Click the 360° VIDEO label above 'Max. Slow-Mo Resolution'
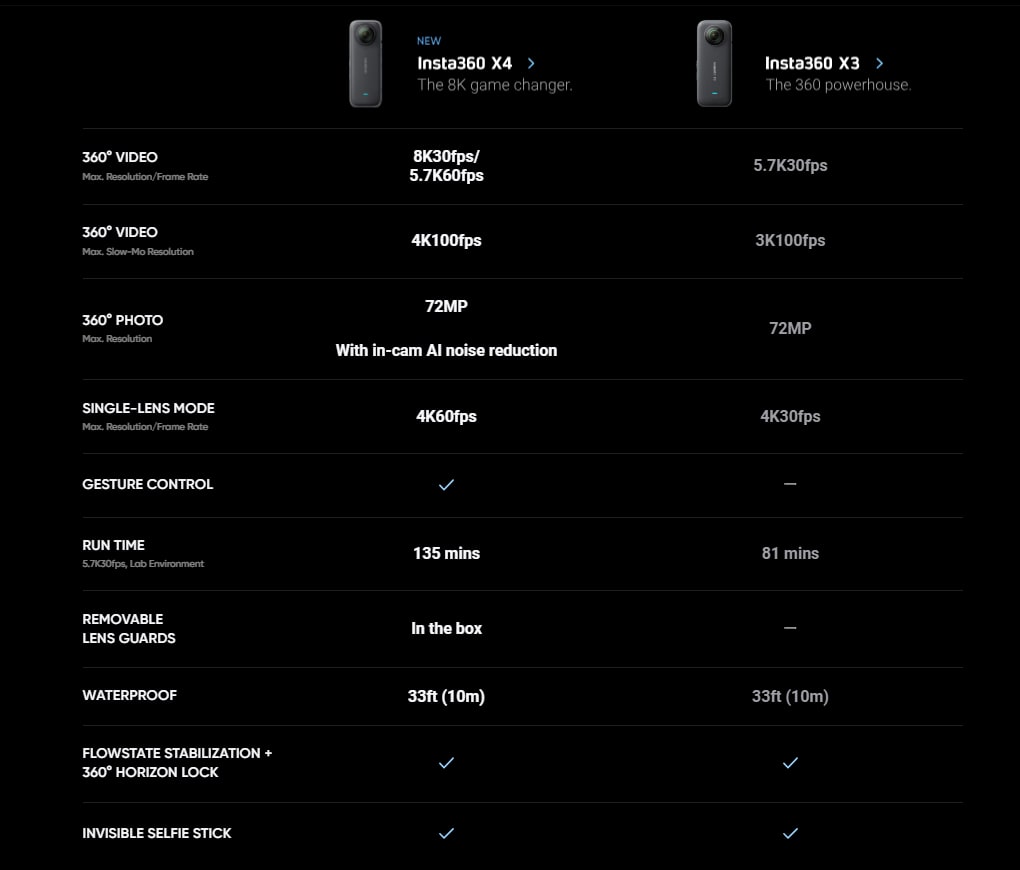 pos(120,232)
